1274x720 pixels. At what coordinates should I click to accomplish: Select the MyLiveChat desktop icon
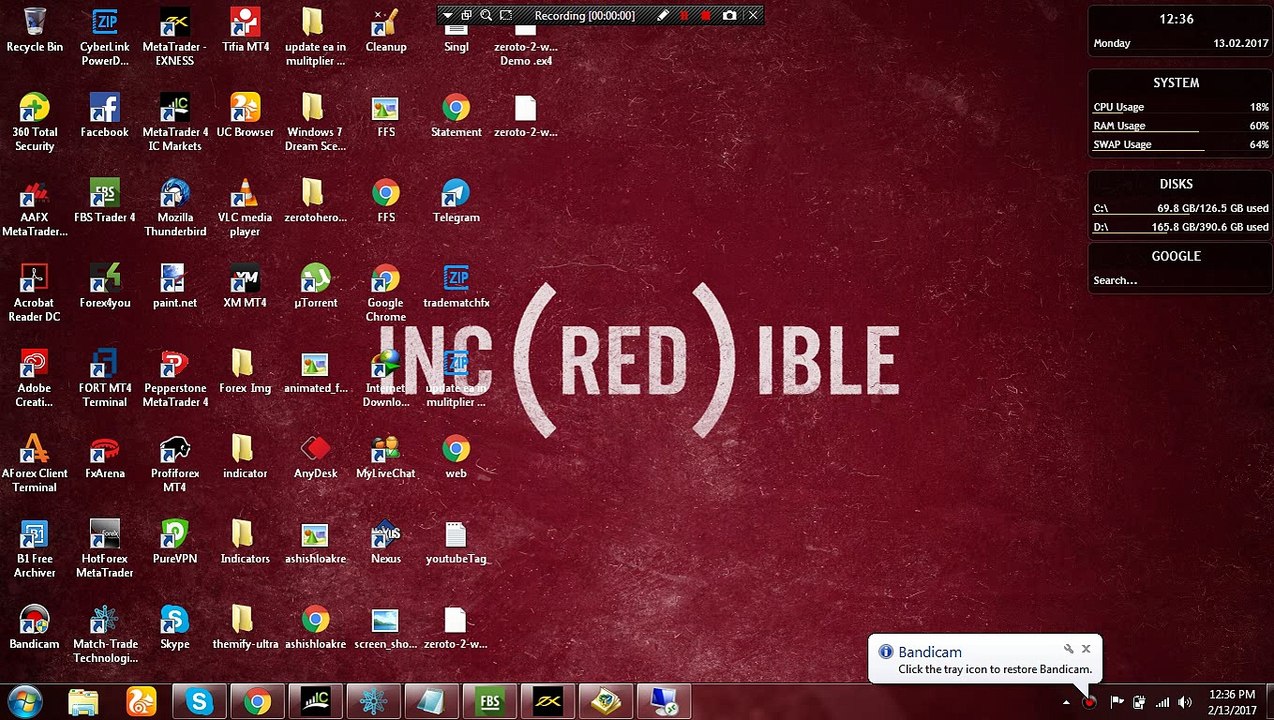point(385,457)
